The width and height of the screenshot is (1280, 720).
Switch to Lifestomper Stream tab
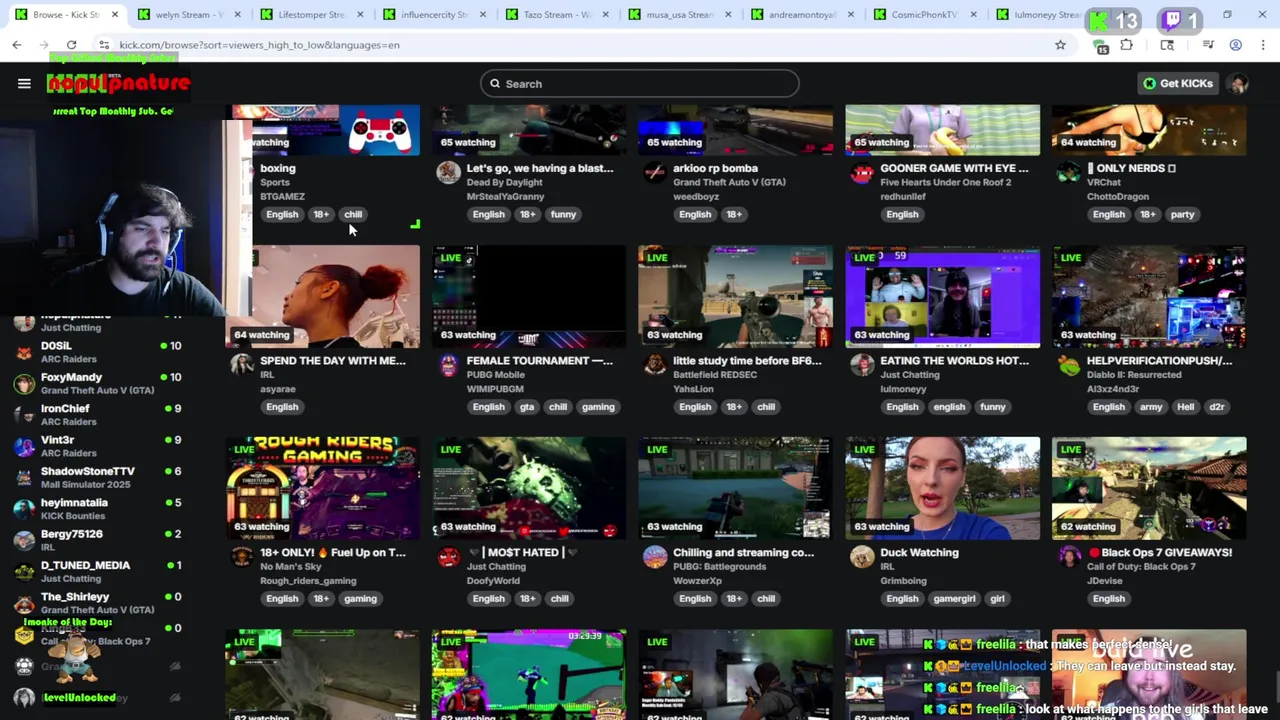pyautogui.click(x=312, y=15)
